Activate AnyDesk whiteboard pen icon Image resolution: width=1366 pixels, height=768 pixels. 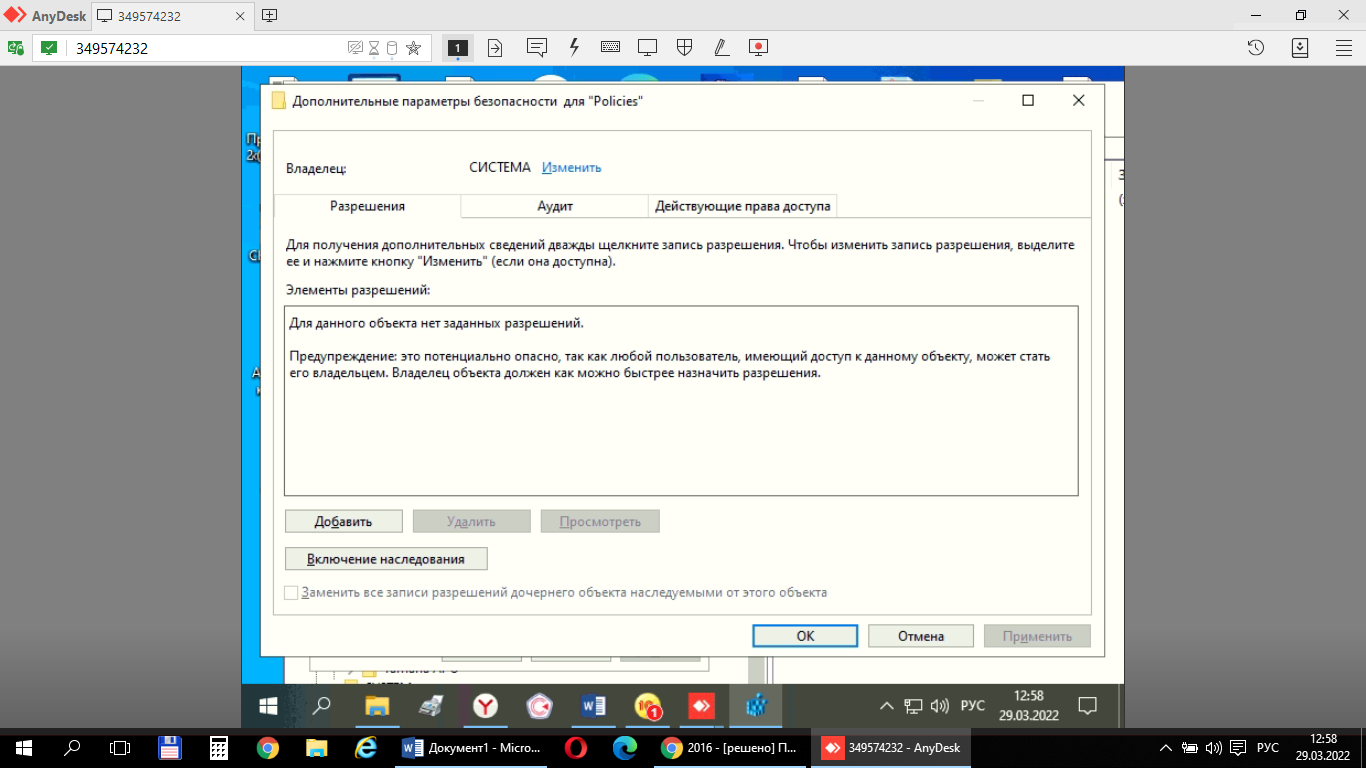[x=721, y=47]
